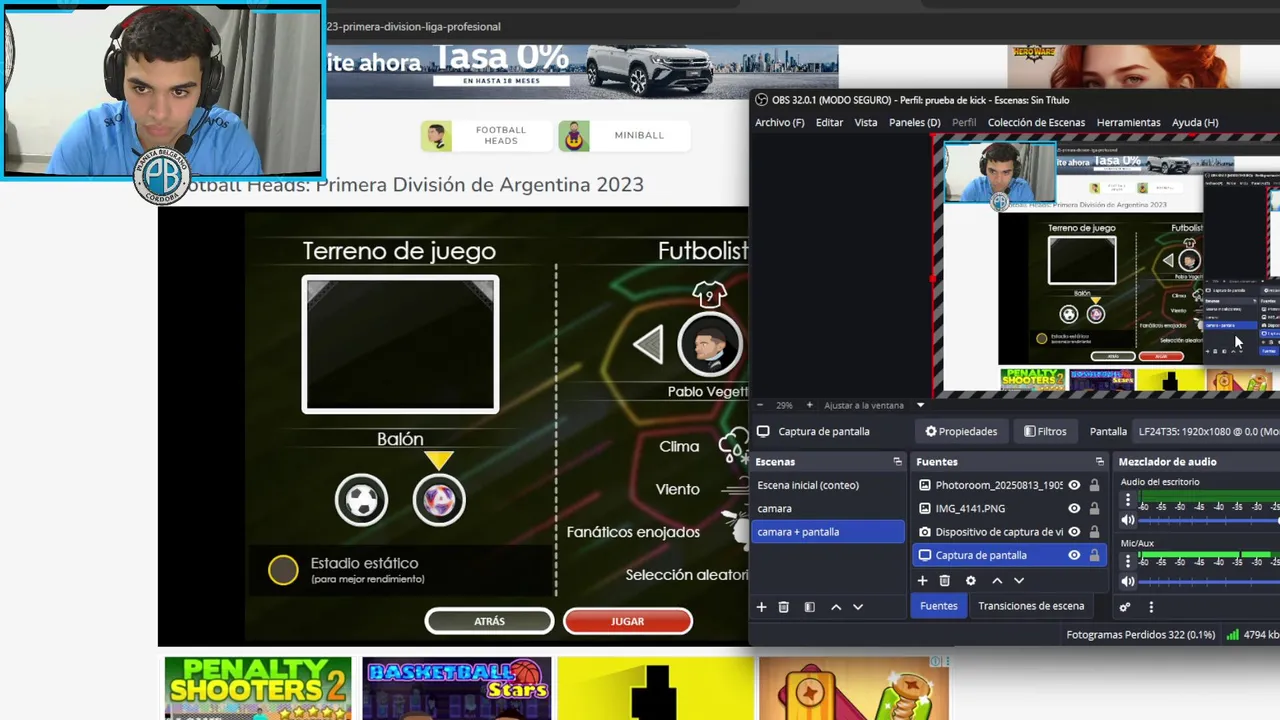Open Ayuda menu in OBS

tap(1195, 122)
